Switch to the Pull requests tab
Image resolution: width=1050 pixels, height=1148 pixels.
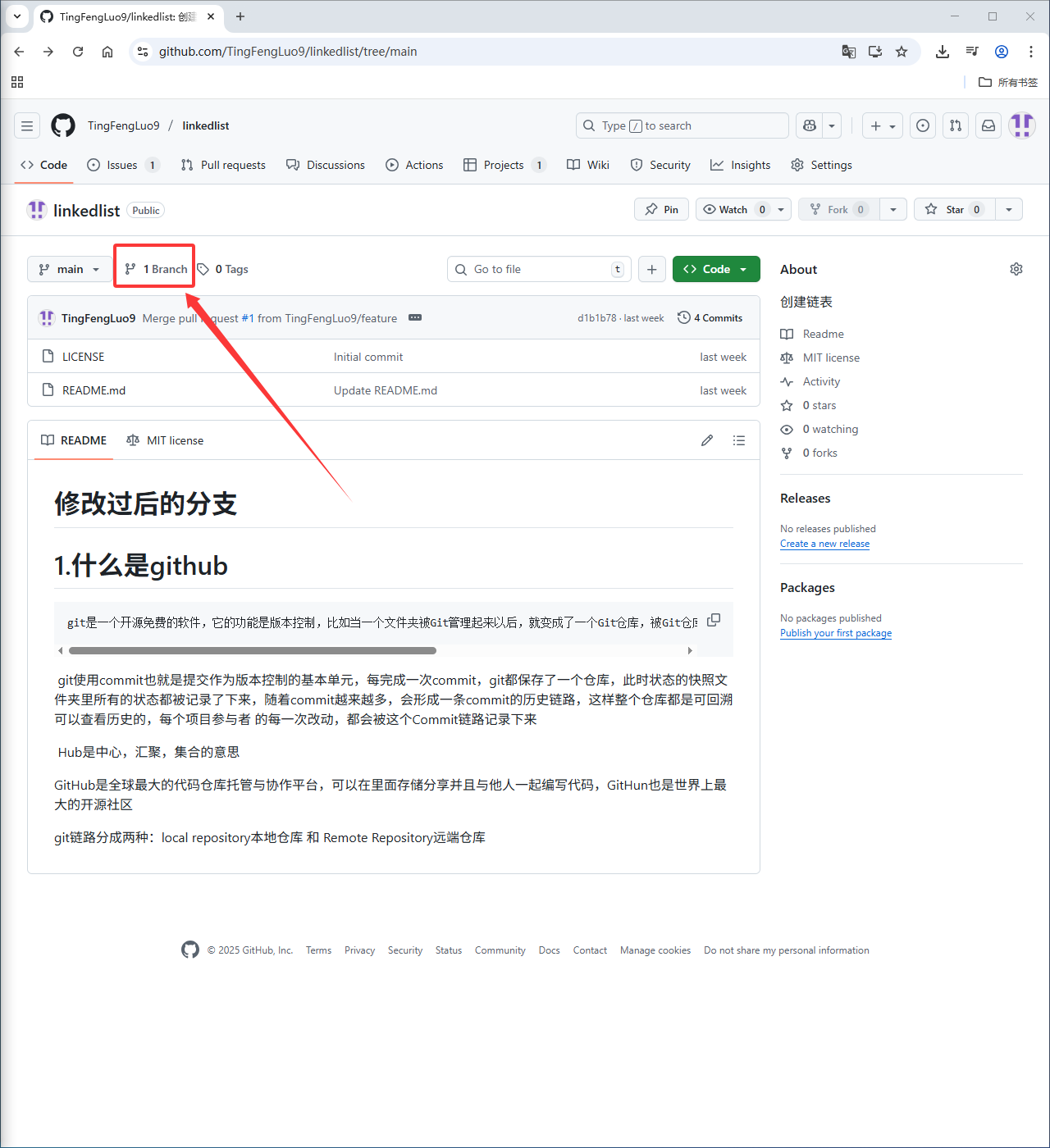pos(223,165)
